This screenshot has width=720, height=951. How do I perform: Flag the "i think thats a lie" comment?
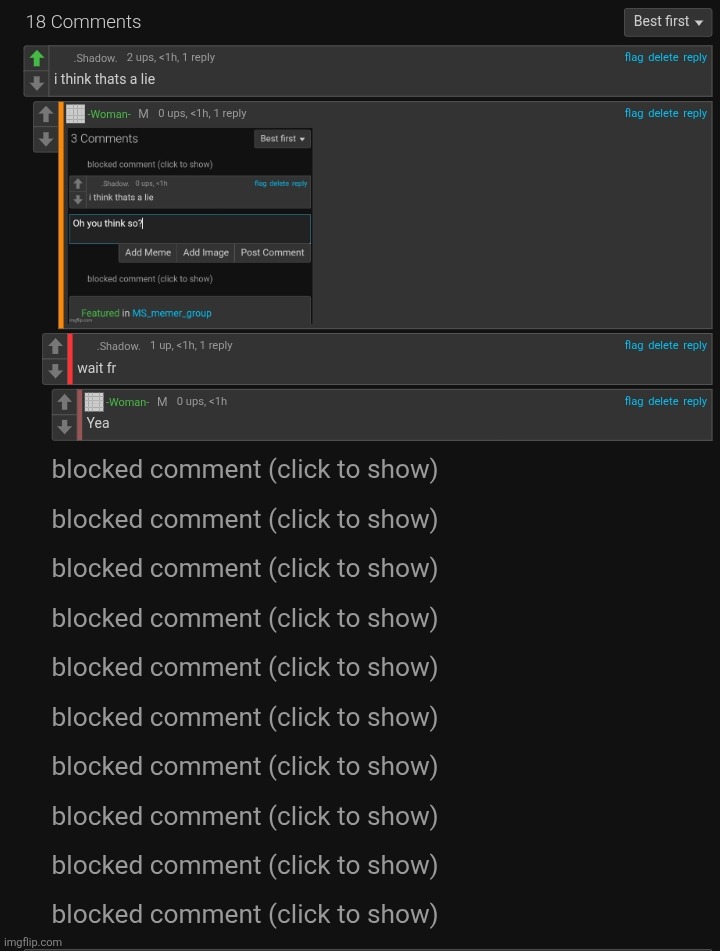634,57
